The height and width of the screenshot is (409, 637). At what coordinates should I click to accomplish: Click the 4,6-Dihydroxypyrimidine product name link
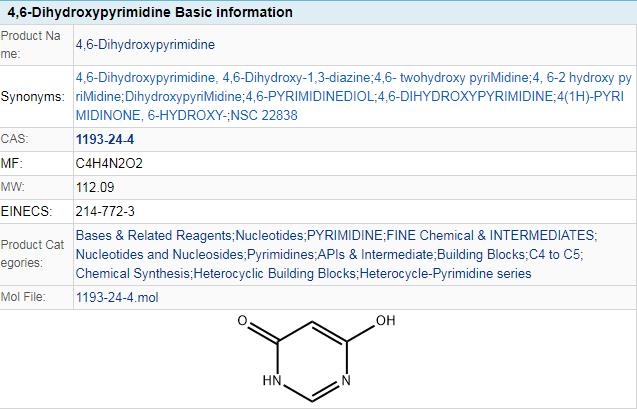(x=145, y=45)
